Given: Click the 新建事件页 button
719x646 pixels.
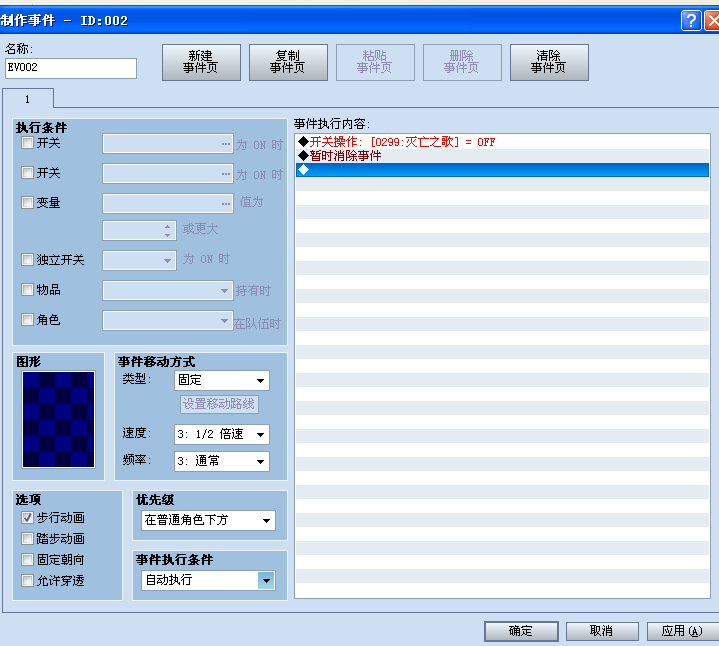Looking at the screenshot, I should [x=201, y=62].
